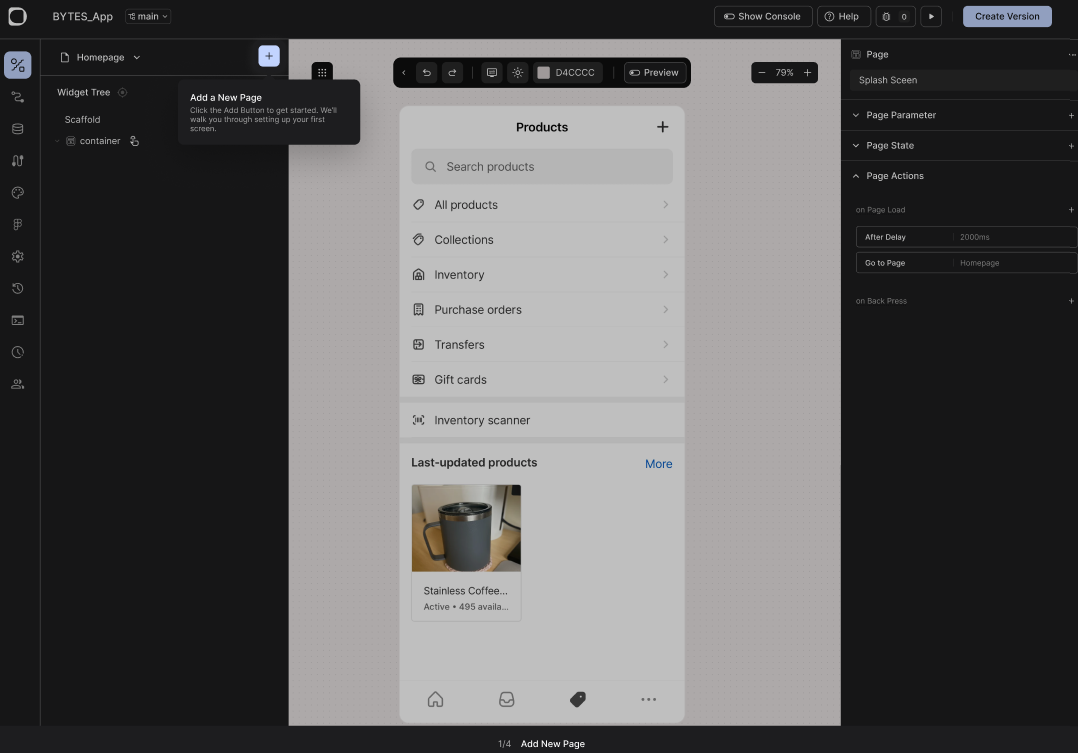Click the bug debug counter button
This screenshot has height=753, width=1078.
point(895,17)
